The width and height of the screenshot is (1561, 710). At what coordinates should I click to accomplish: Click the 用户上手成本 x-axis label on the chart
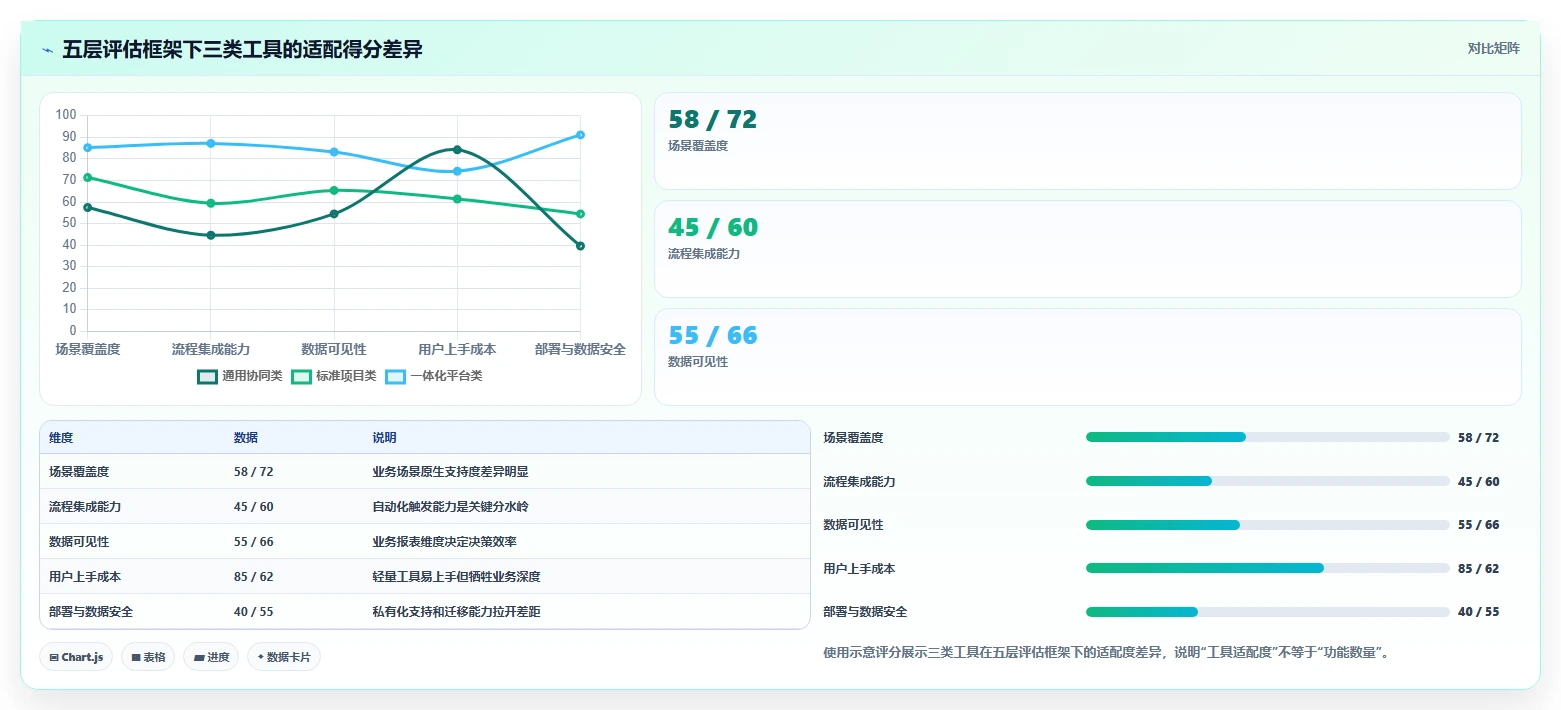click(457, 349)
